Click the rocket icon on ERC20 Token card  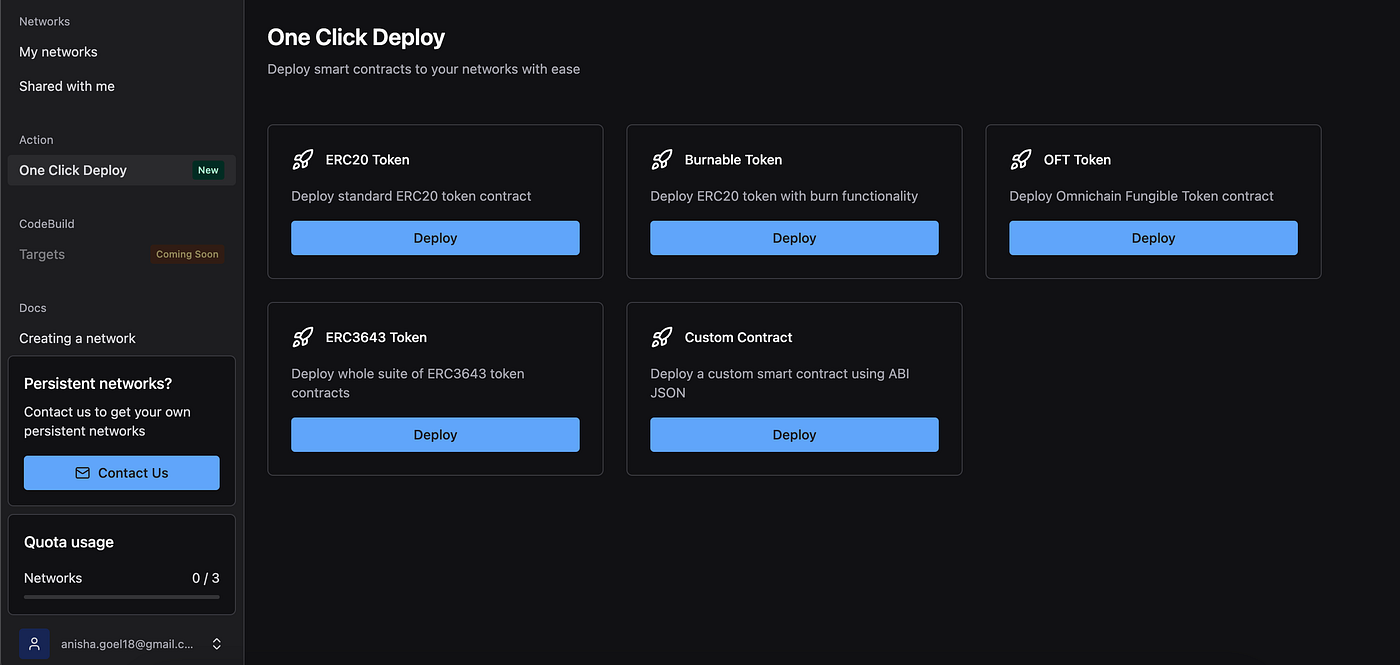point(303,159)
